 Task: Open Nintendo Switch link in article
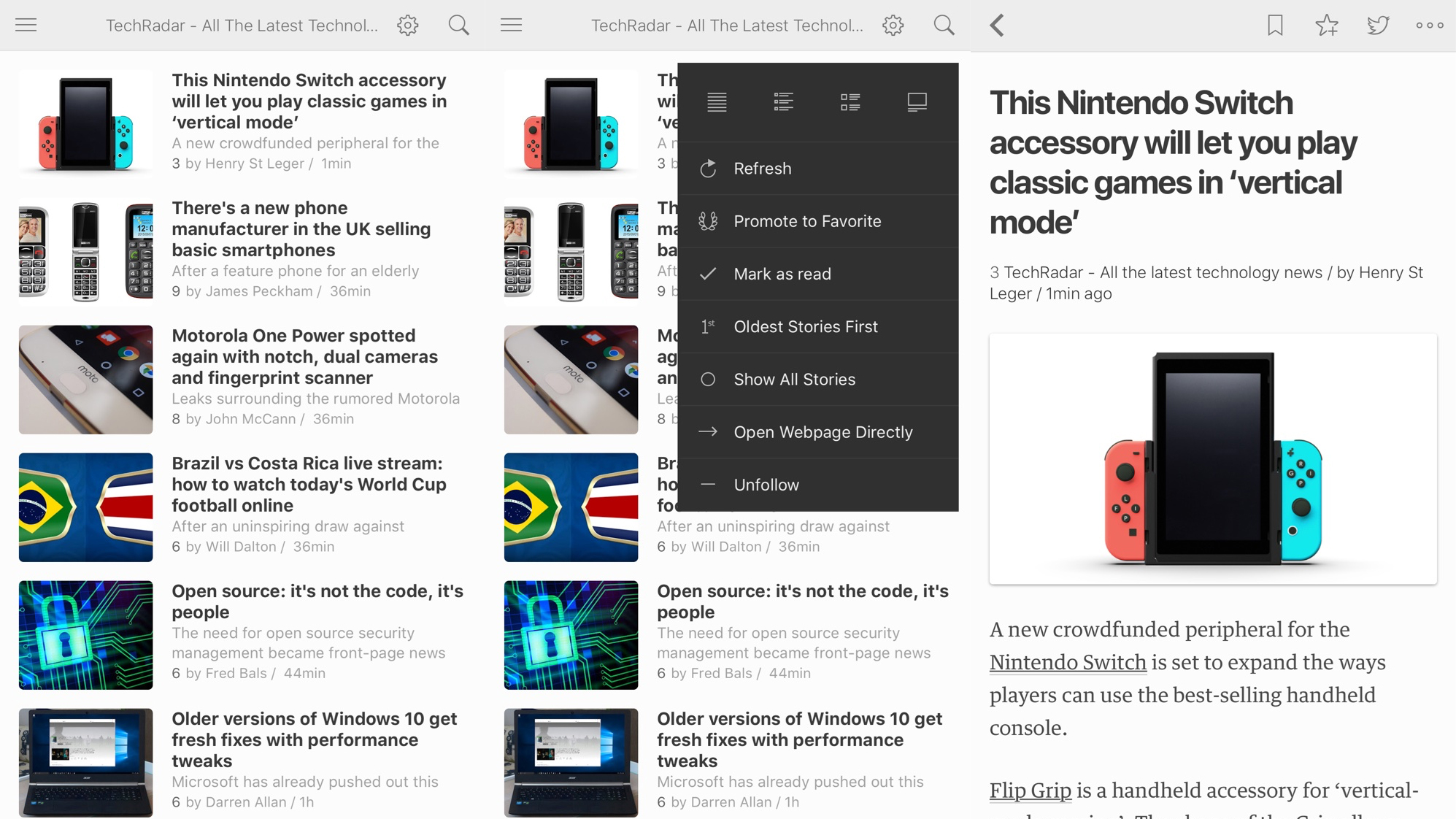point(1068,662)
